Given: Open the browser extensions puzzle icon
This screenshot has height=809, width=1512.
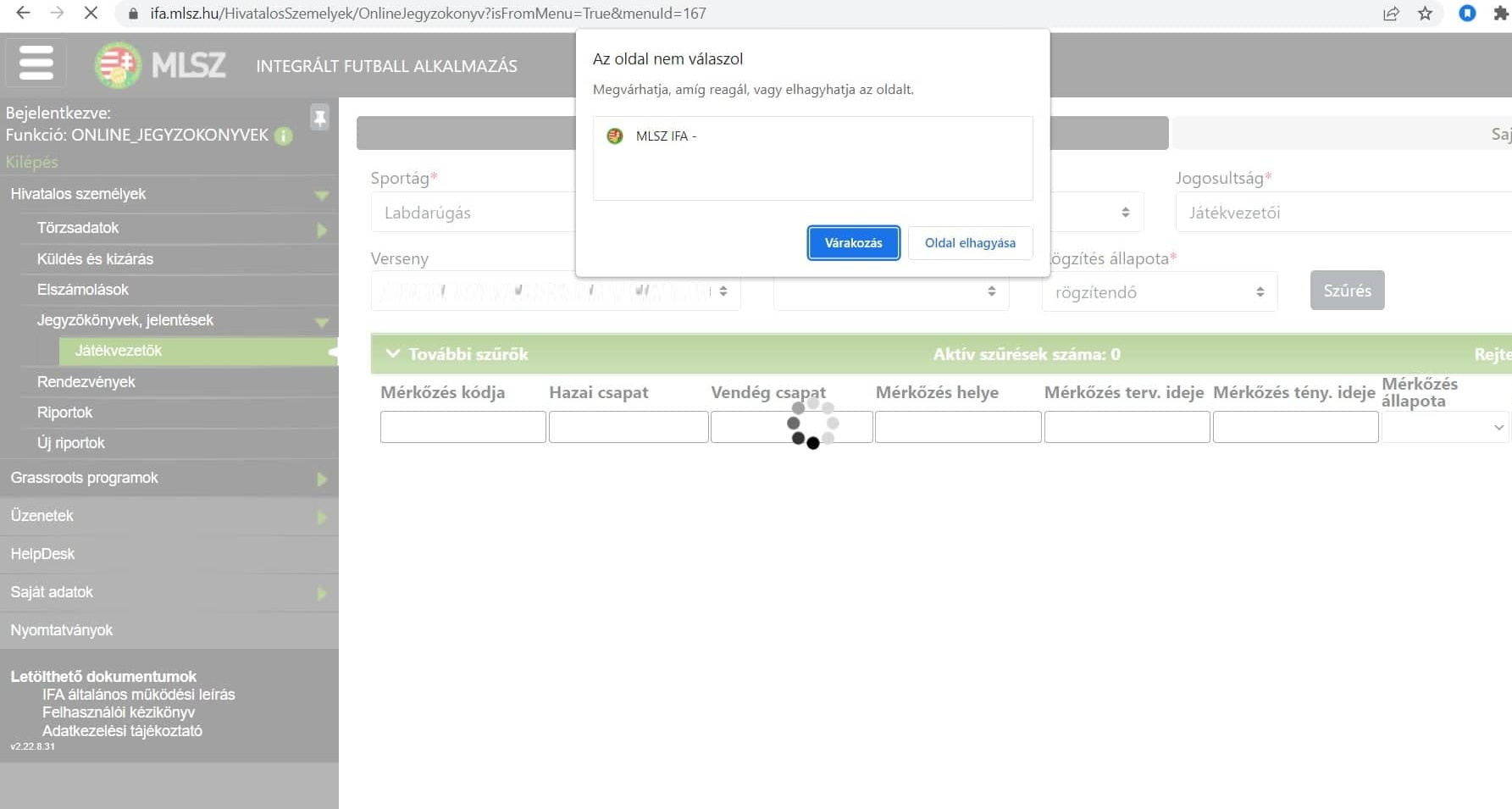Looking at the screenshot, I should tap(1501, 14).
